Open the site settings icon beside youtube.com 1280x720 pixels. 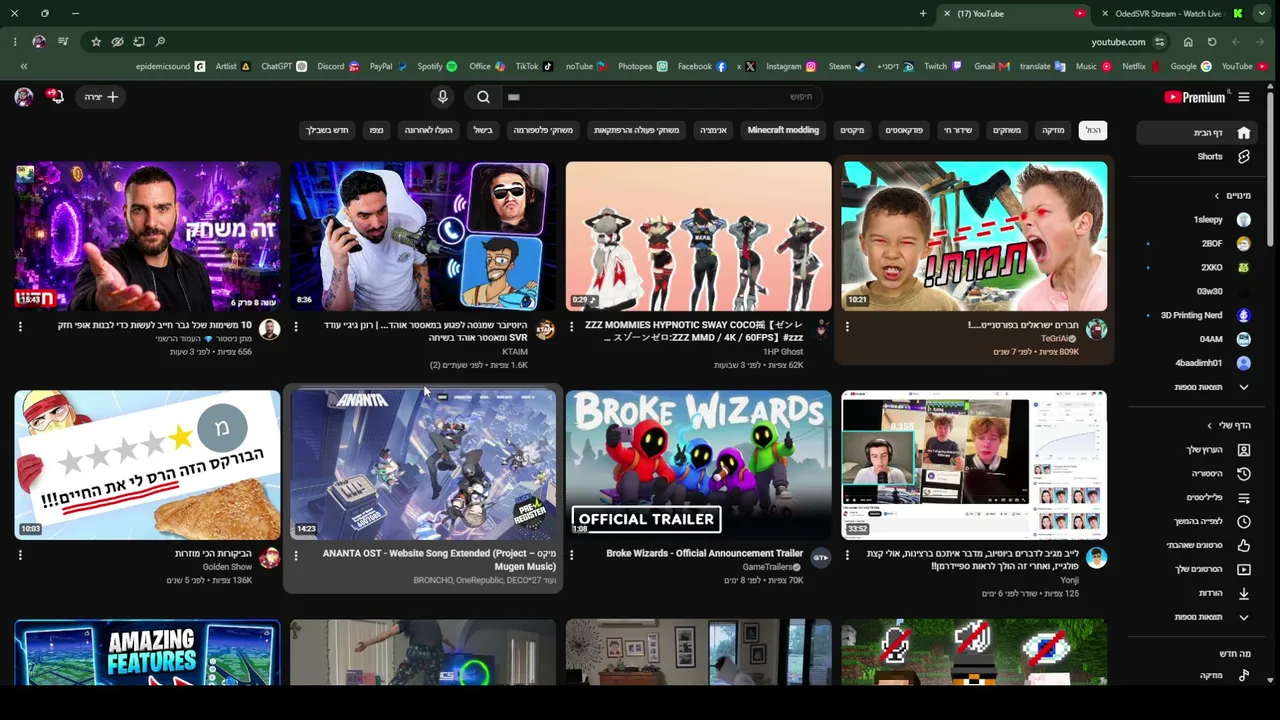(x=1159, y=42)
